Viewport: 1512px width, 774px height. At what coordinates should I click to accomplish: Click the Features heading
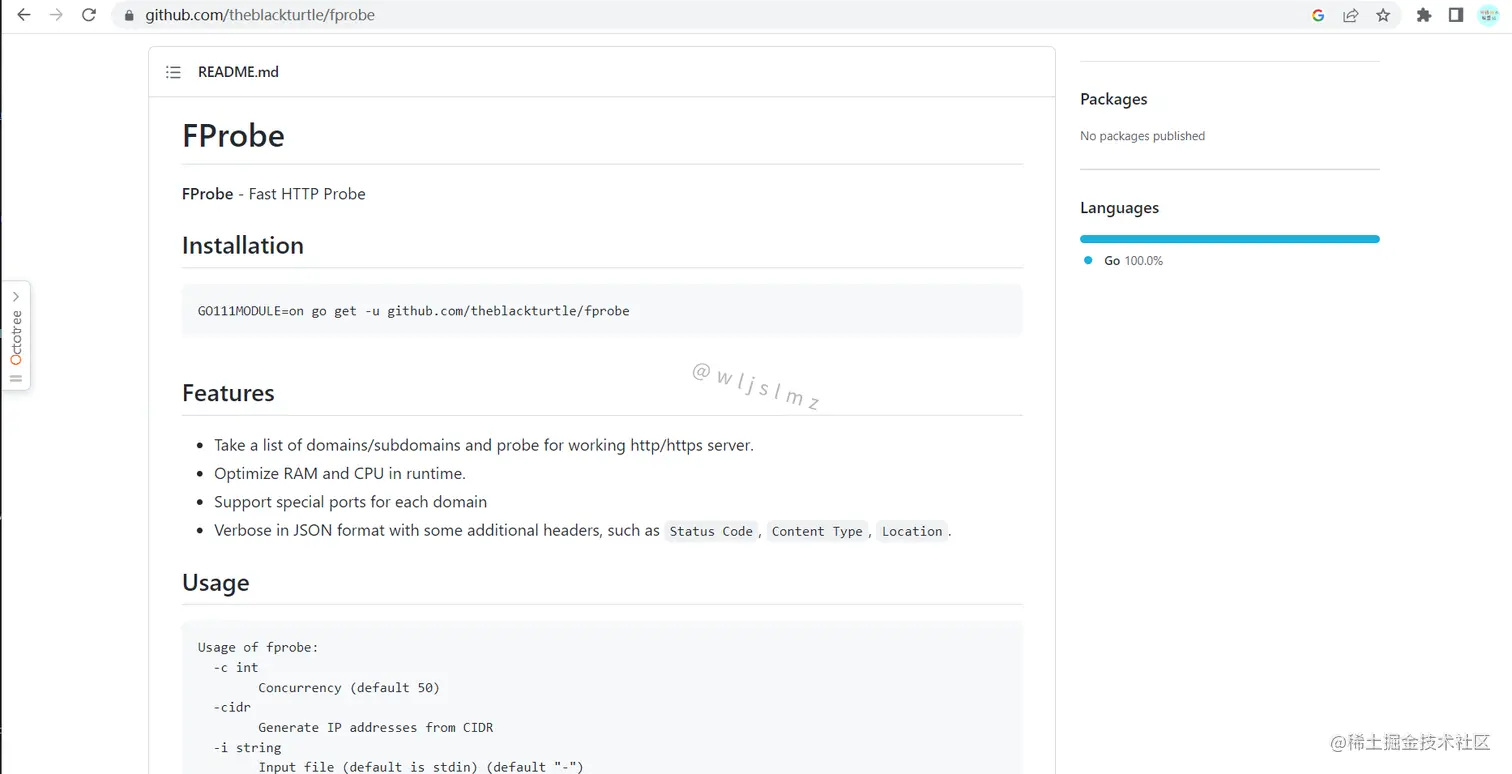pyautogui.click(x=228, y=393)
